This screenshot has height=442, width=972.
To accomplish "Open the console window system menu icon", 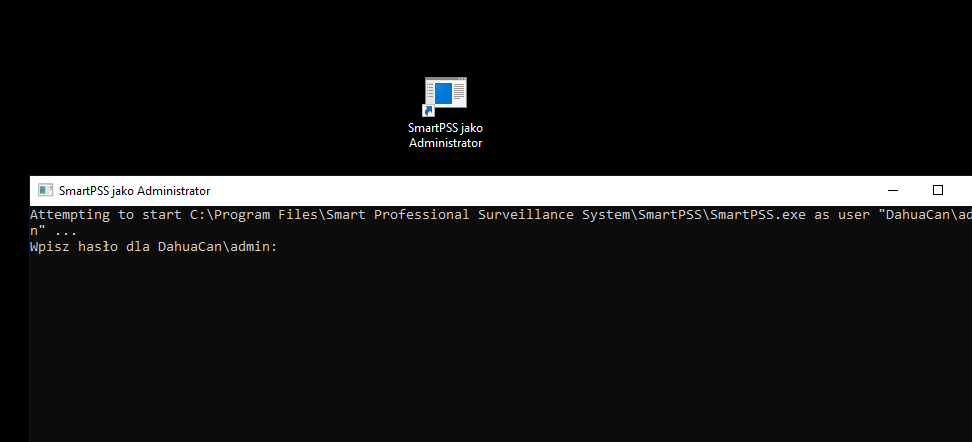I will click(x=45, y=190).
